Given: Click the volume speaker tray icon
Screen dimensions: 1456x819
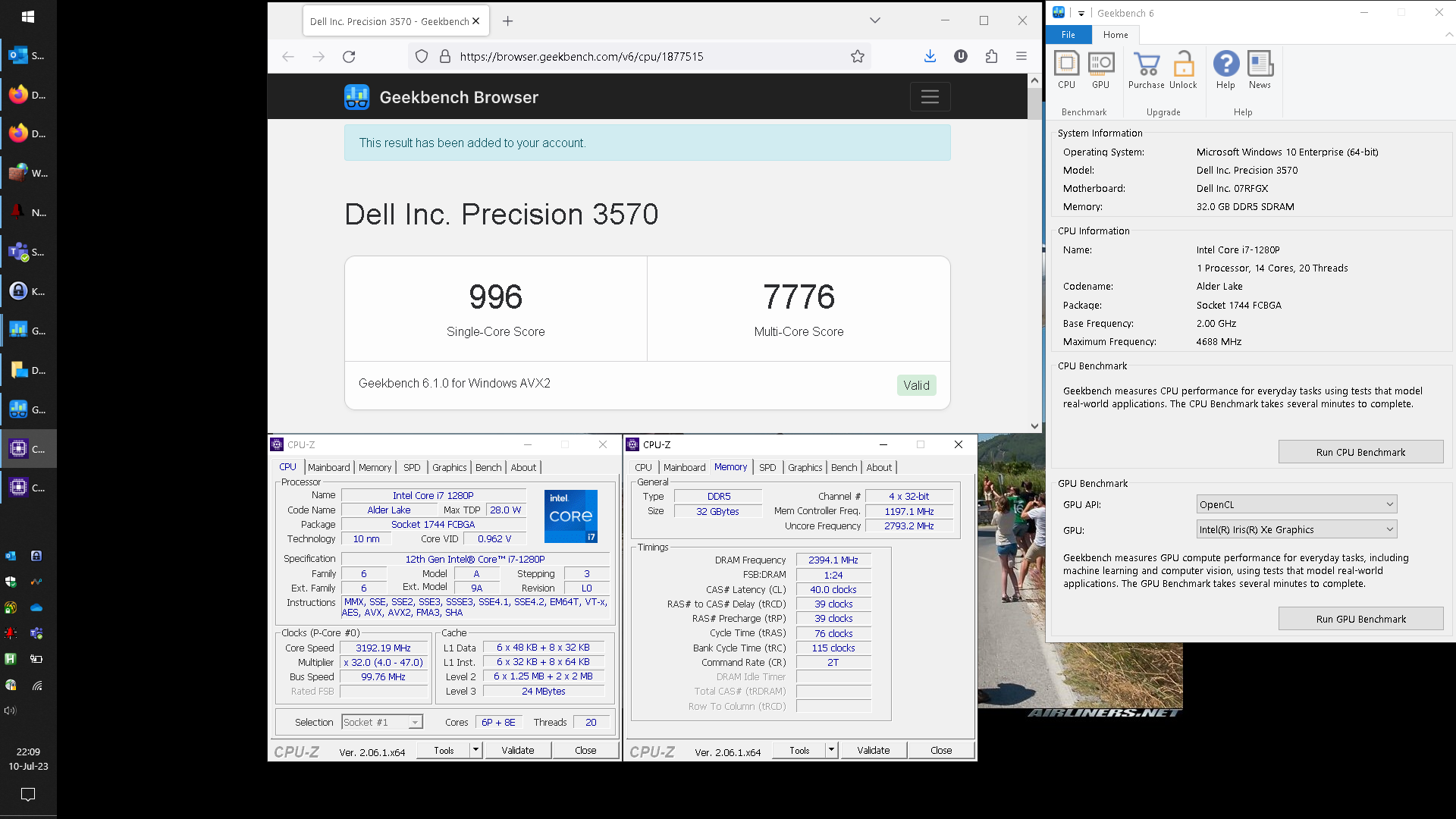Looking at the screenshot, I should 10,711.
